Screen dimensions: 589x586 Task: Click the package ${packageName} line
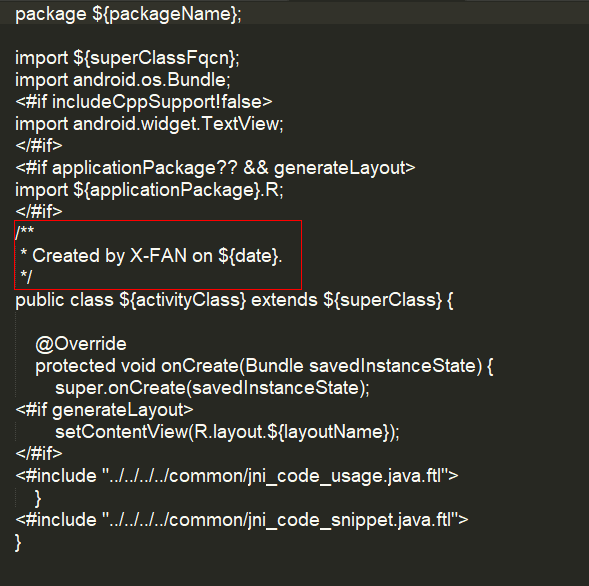click(x=128, y=15)
